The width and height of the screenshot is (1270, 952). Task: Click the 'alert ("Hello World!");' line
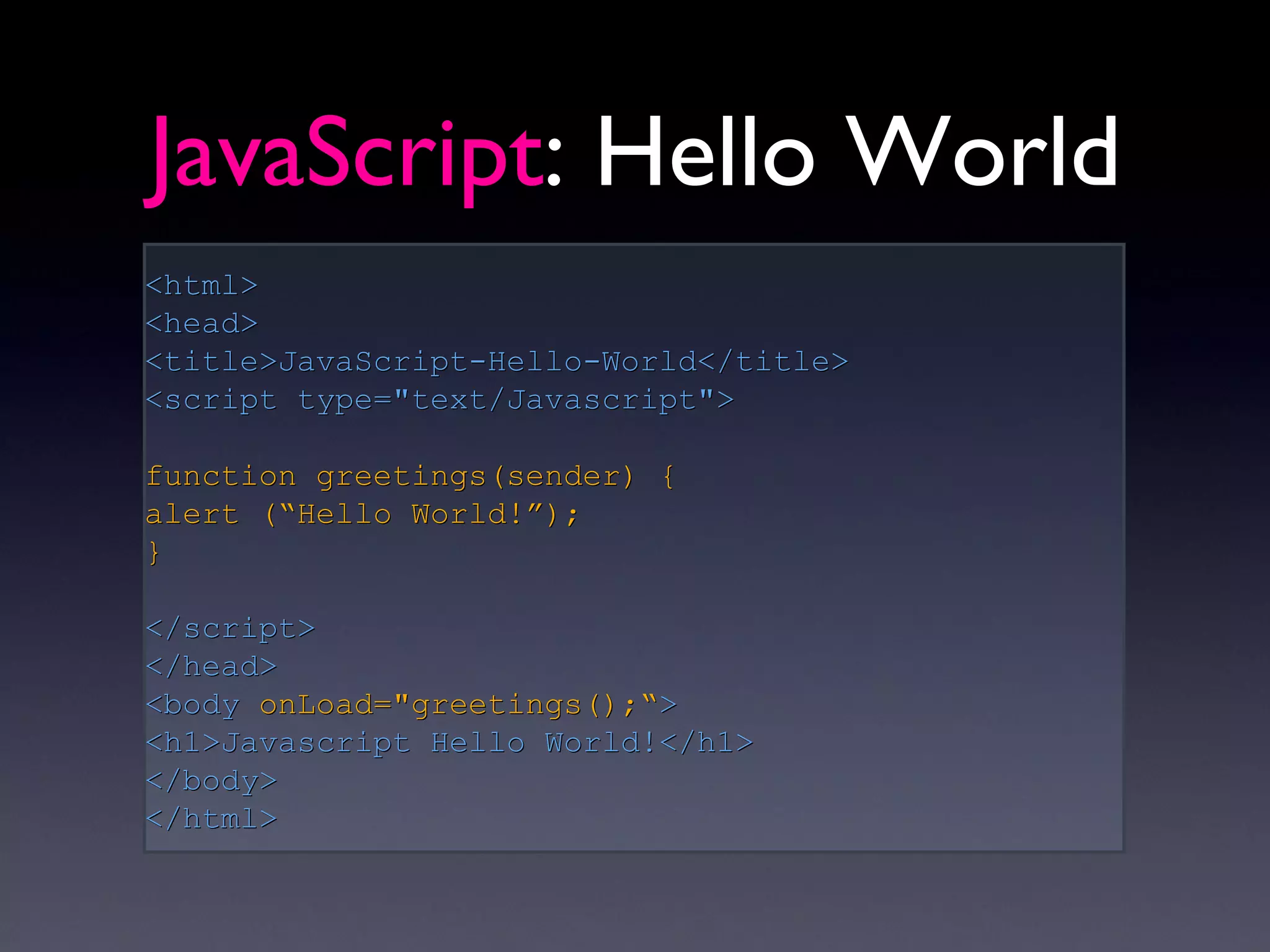tap(363, 515)
